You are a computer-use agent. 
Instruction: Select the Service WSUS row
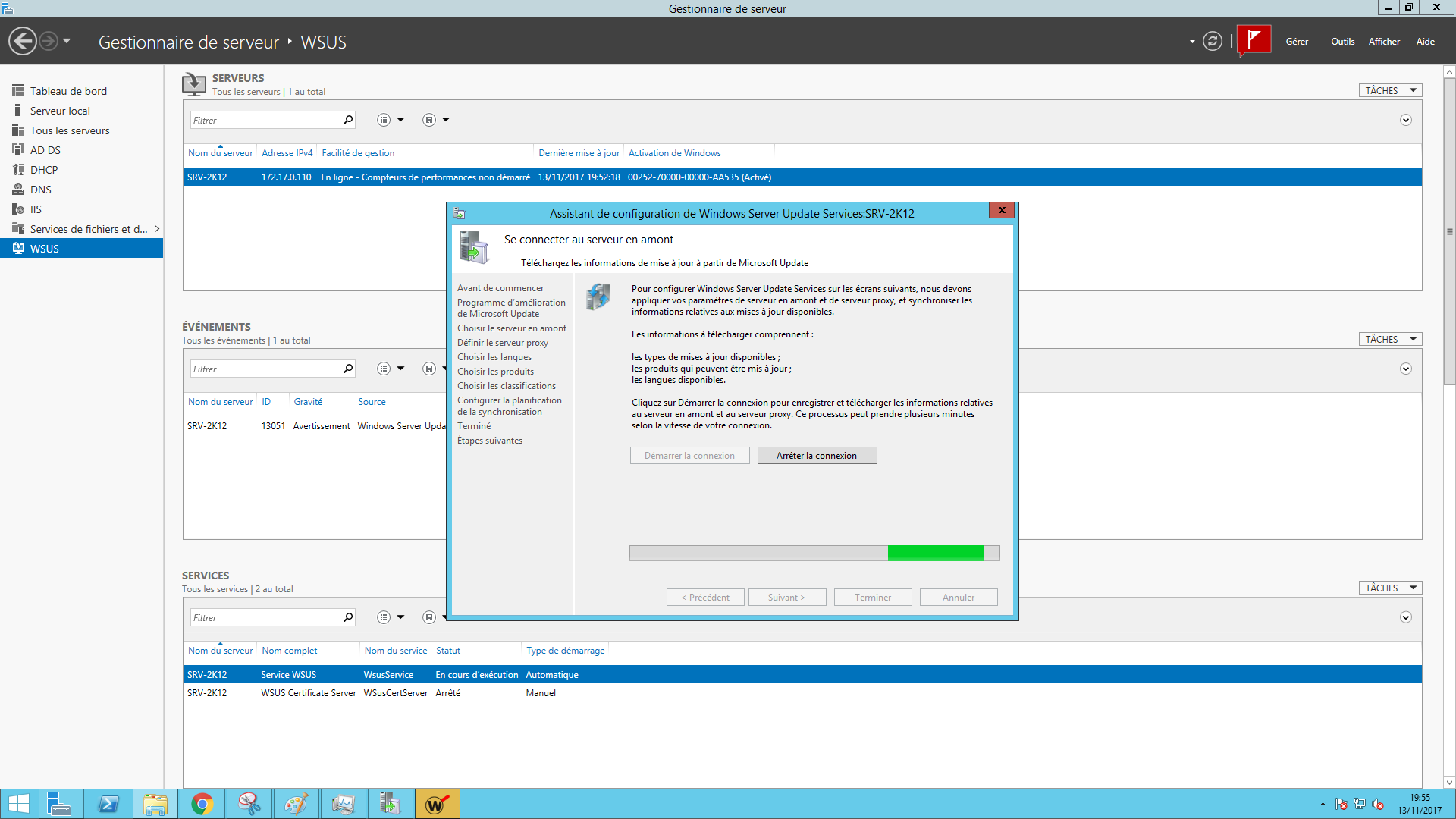click(802, 675)
